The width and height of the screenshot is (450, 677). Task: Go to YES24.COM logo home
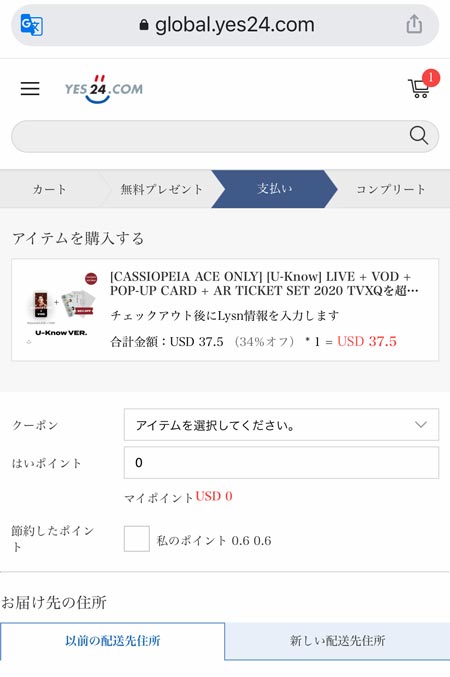coord(104,89)
